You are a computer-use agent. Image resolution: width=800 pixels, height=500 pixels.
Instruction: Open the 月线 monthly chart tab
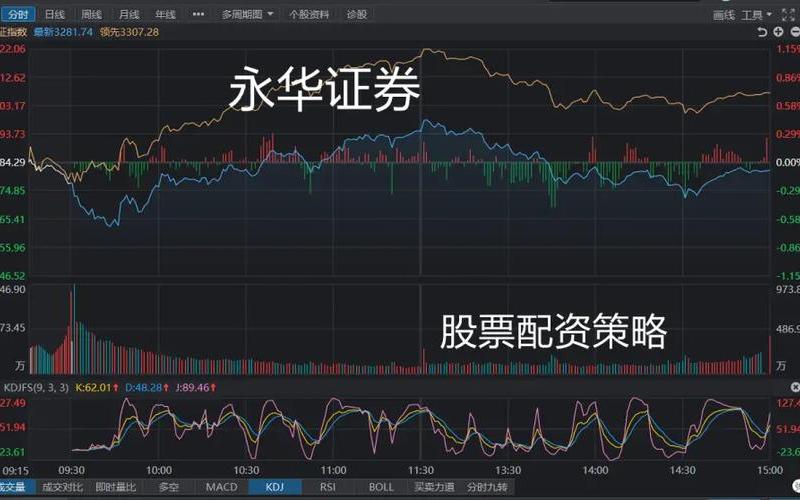coord(129,14)
